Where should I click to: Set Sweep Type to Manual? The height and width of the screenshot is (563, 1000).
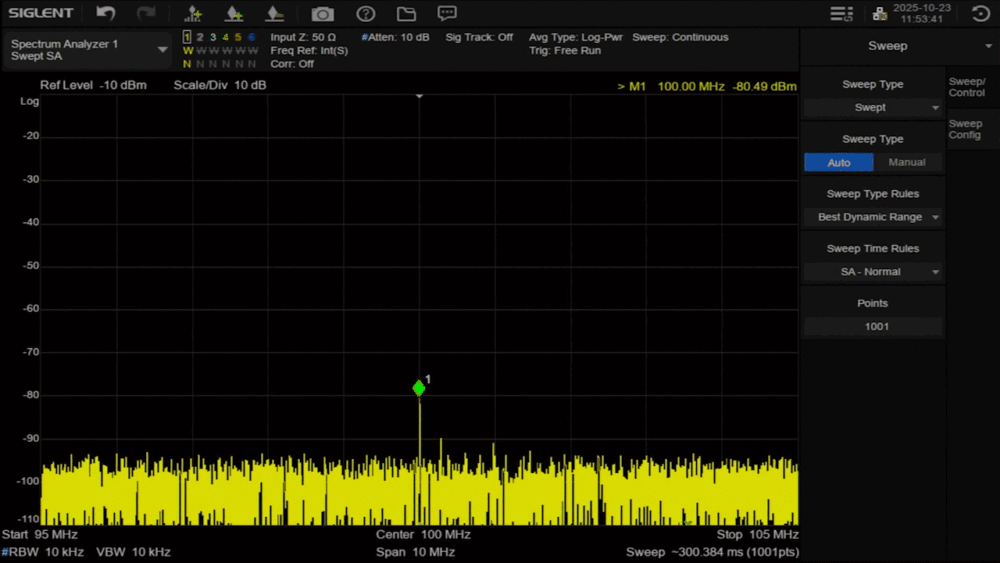pyautogui.click(x=907, y=162)
